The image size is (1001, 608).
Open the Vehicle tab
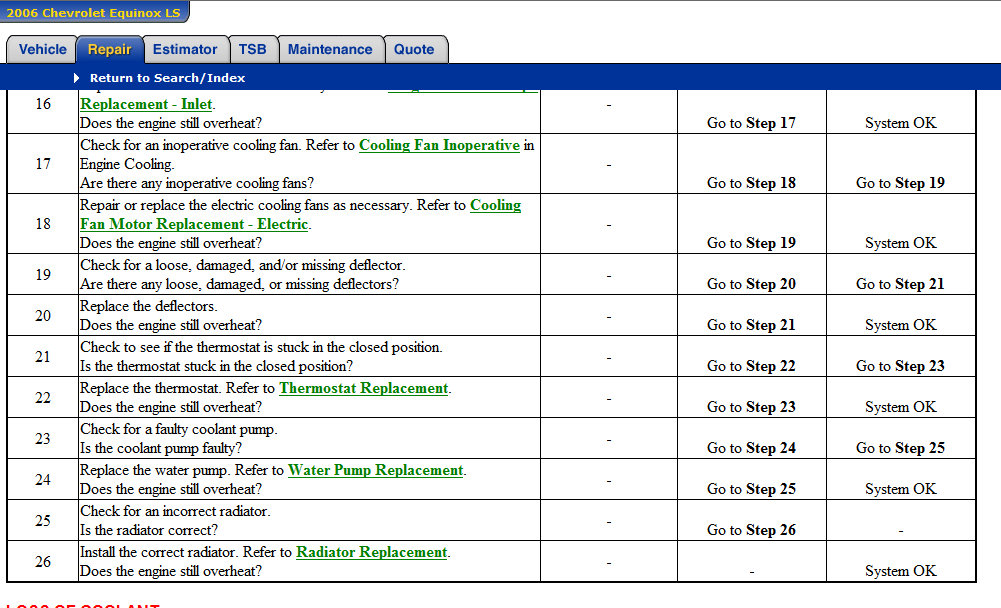coord(42,49)
